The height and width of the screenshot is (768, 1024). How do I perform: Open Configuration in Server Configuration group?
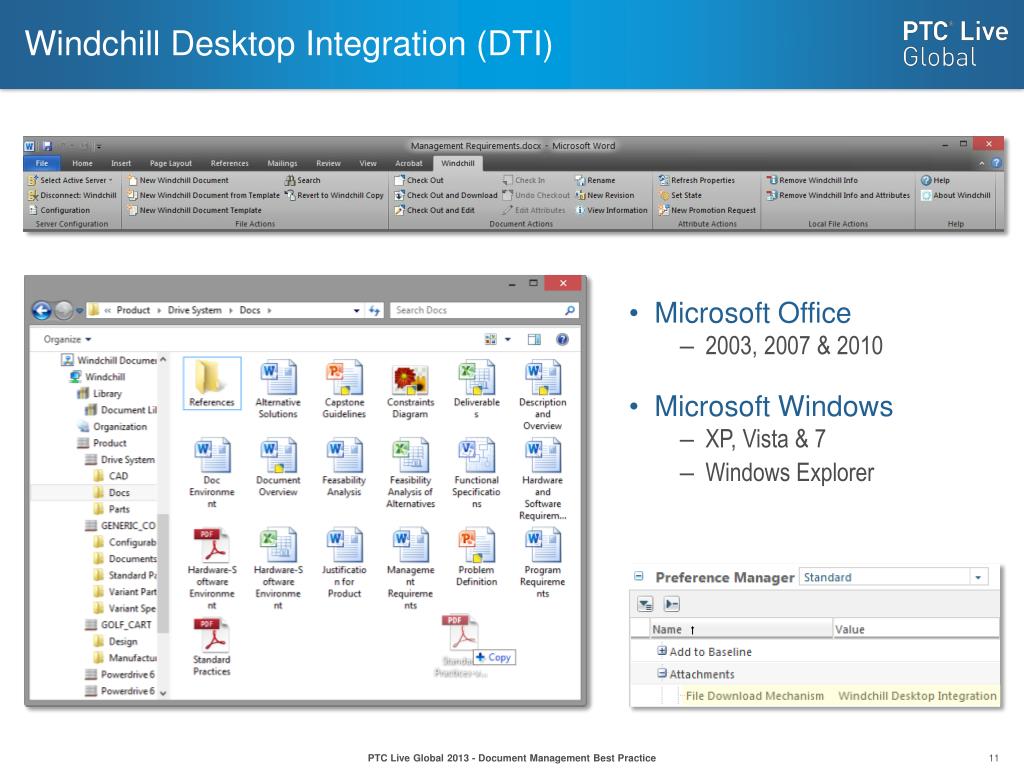coord(59,210)
